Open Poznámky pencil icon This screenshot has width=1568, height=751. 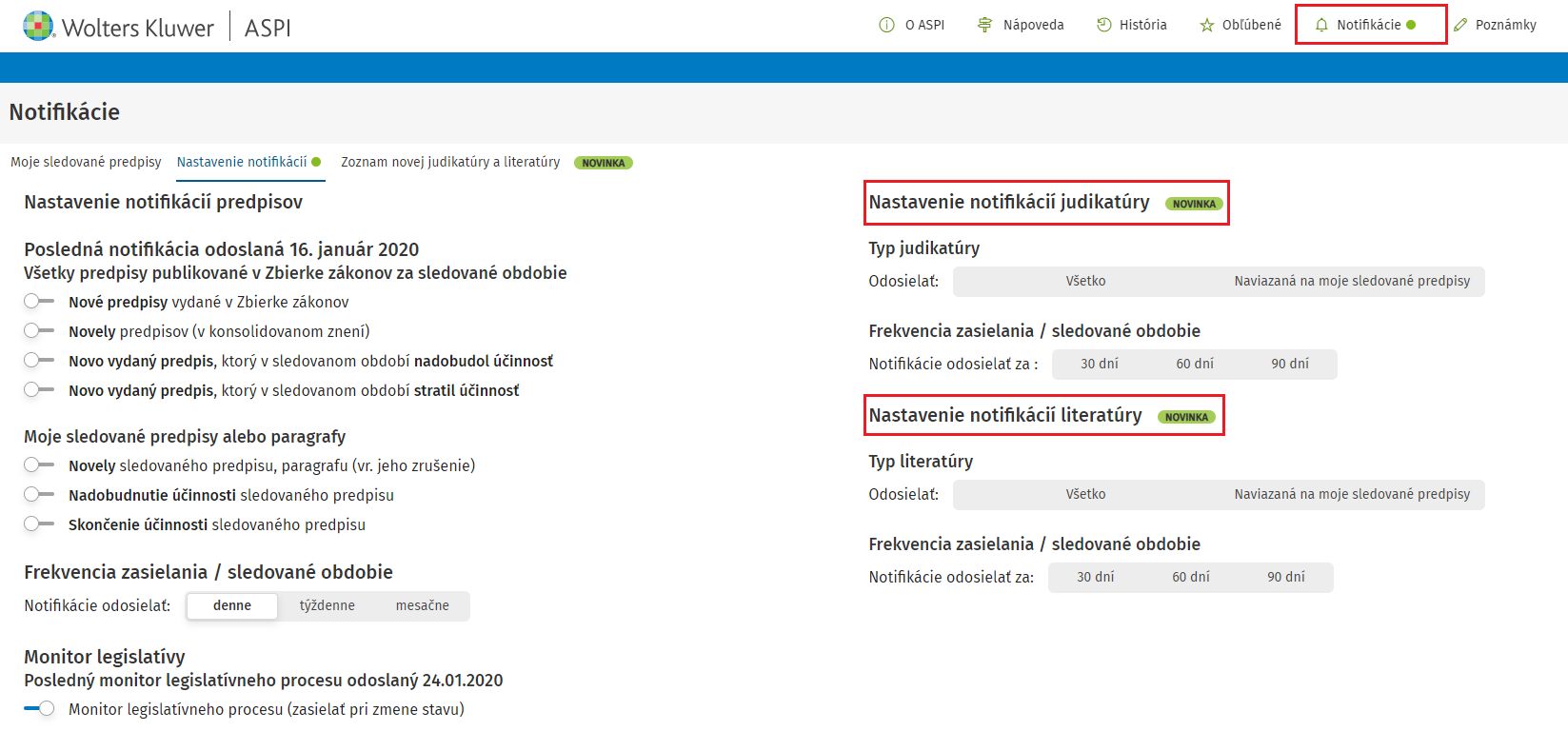1460,25
